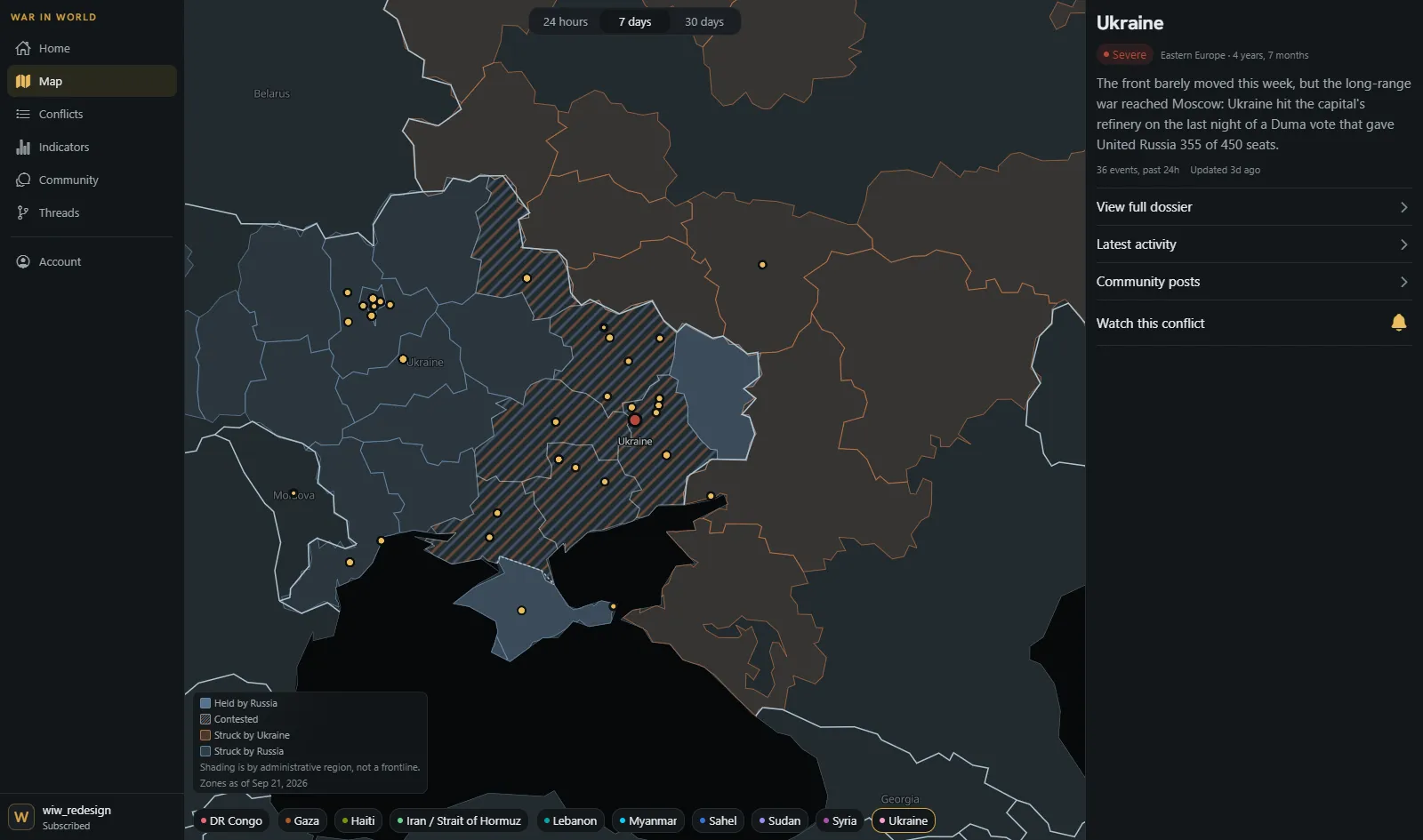Click the WAR IN WORLD logo text
Image resolution: width=1423 pixels, height=840 pixels.
point(53,17)
